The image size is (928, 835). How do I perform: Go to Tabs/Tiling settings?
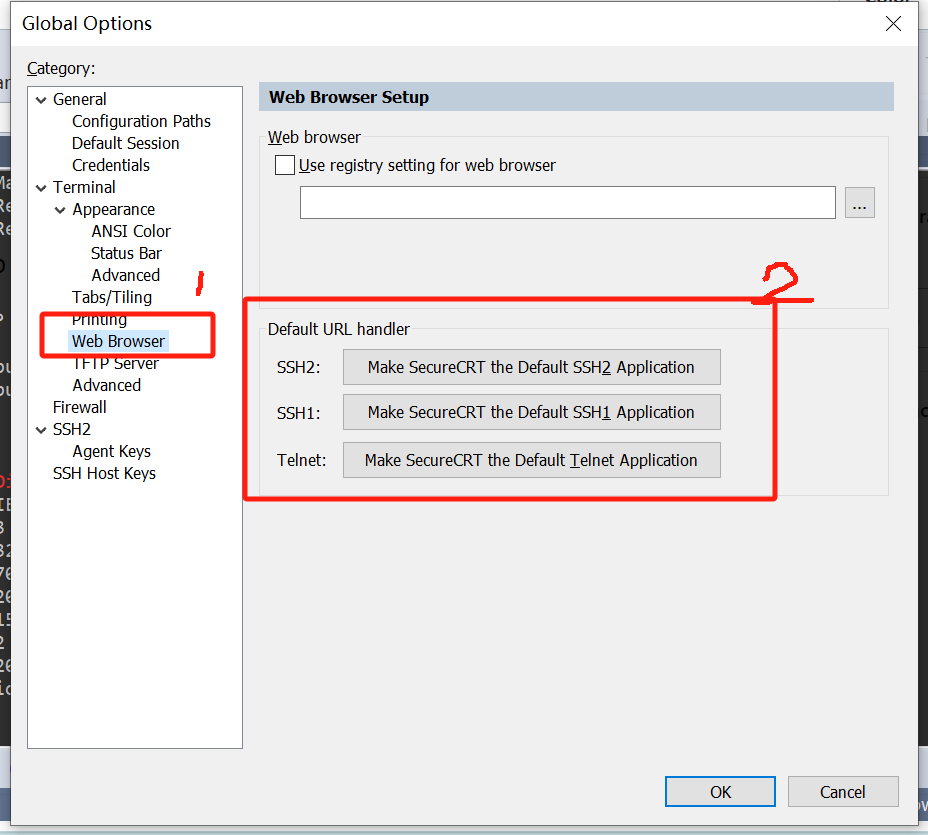pos(112,297)
